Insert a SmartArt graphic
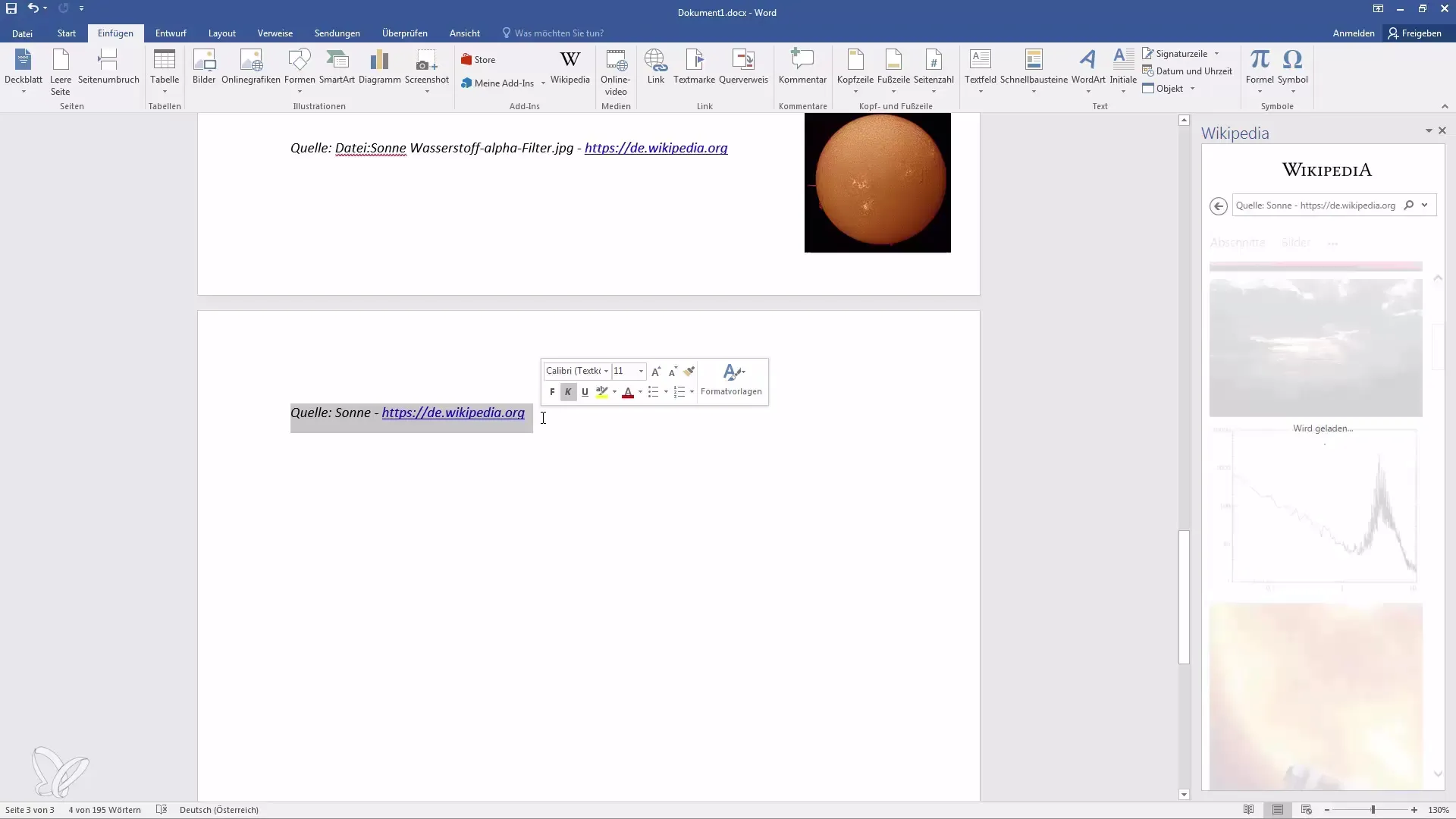Viewport: 1456px width, 819px height. pos(337,67)
